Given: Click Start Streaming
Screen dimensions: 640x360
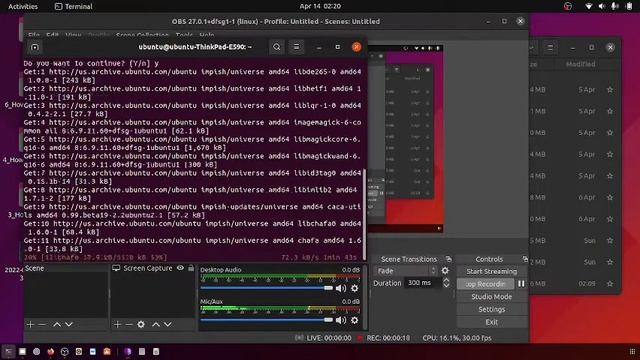Looking at the screenshot, I should (x=491, y=271).
